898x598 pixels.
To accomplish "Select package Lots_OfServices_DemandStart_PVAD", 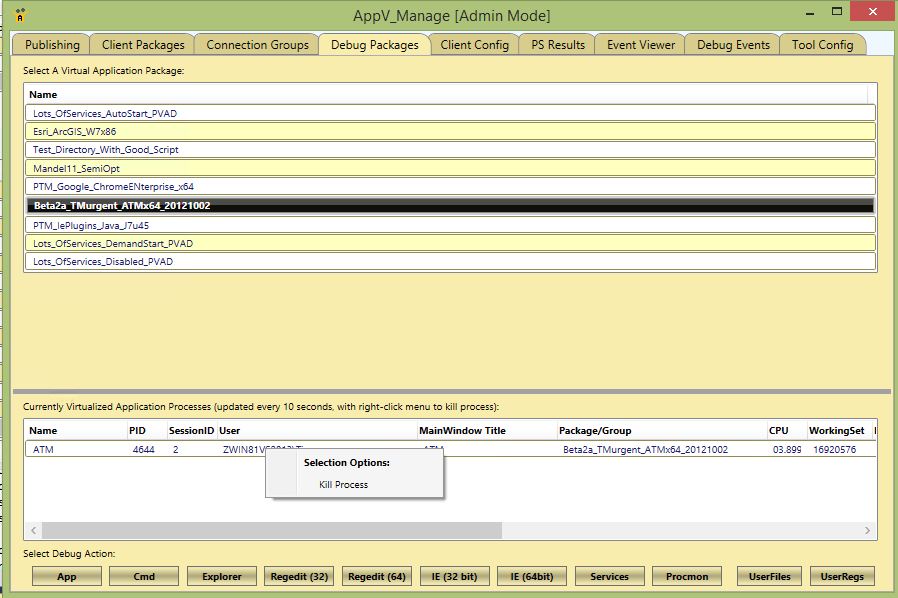I will tap(450, 243).
